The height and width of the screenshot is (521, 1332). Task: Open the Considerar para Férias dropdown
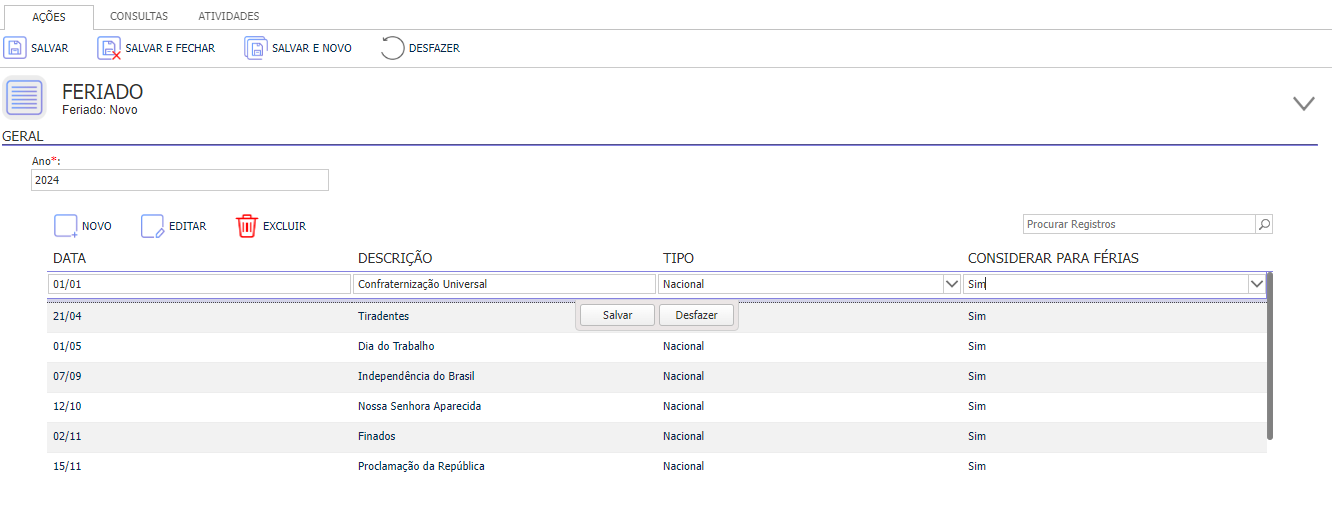tap(1256, 284)
